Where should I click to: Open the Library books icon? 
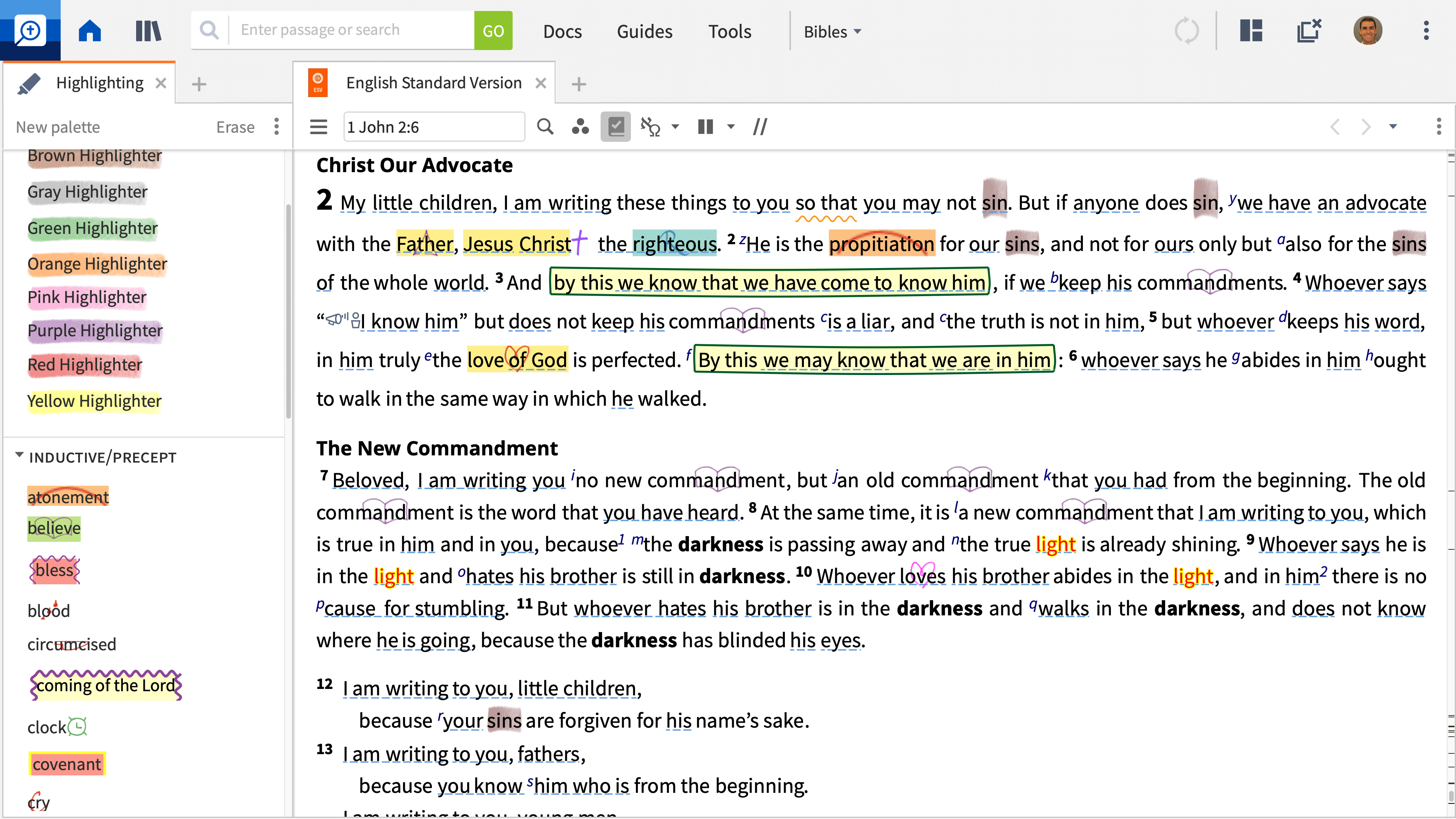coord(148,30)
